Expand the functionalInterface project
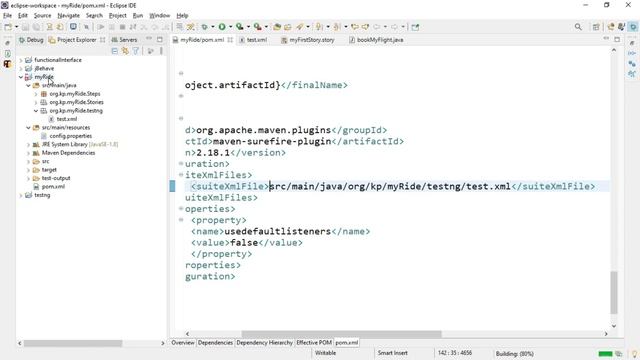 pos(21,60)
